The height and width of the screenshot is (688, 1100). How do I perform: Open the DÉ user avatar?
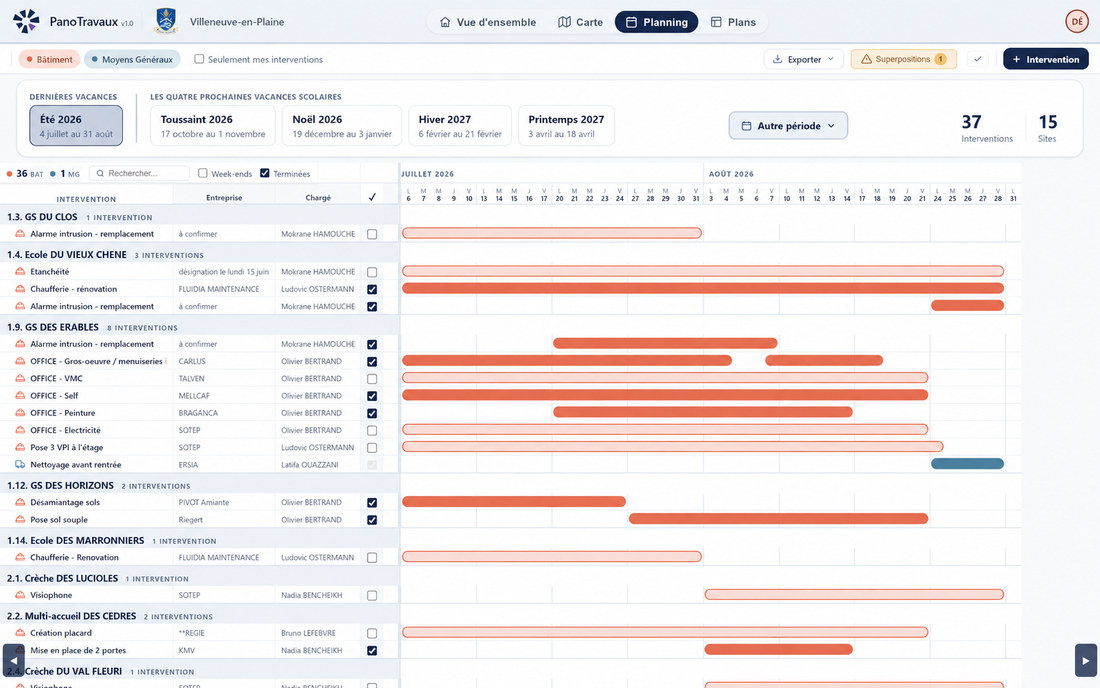[x=1076, y=21]
